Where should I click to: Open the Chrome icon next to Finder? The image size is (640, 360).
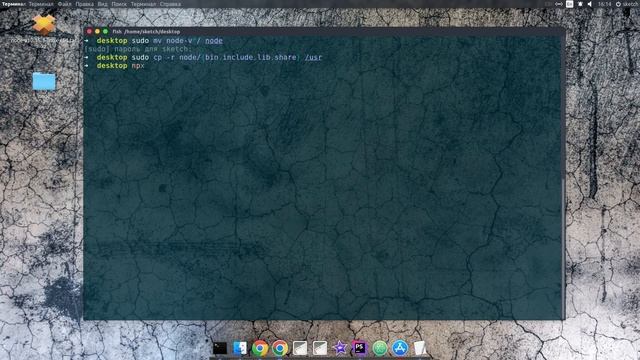[x=260, y=348]
